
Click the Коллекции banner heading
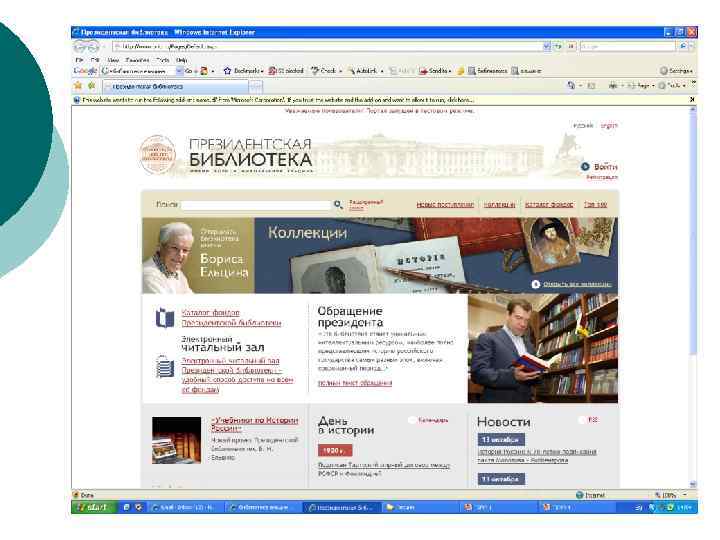307,232
